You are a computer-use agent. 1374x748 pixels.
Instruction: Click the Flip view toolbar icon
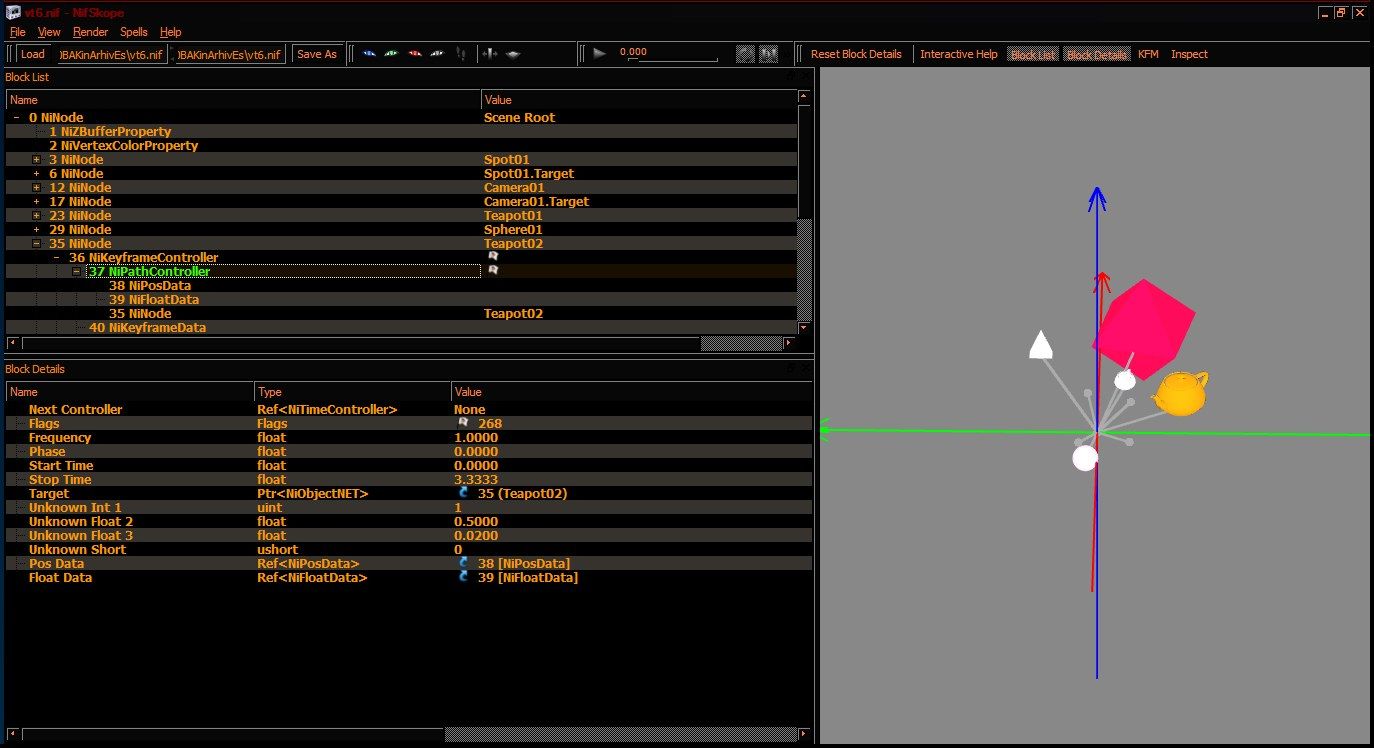pos(490,54)
